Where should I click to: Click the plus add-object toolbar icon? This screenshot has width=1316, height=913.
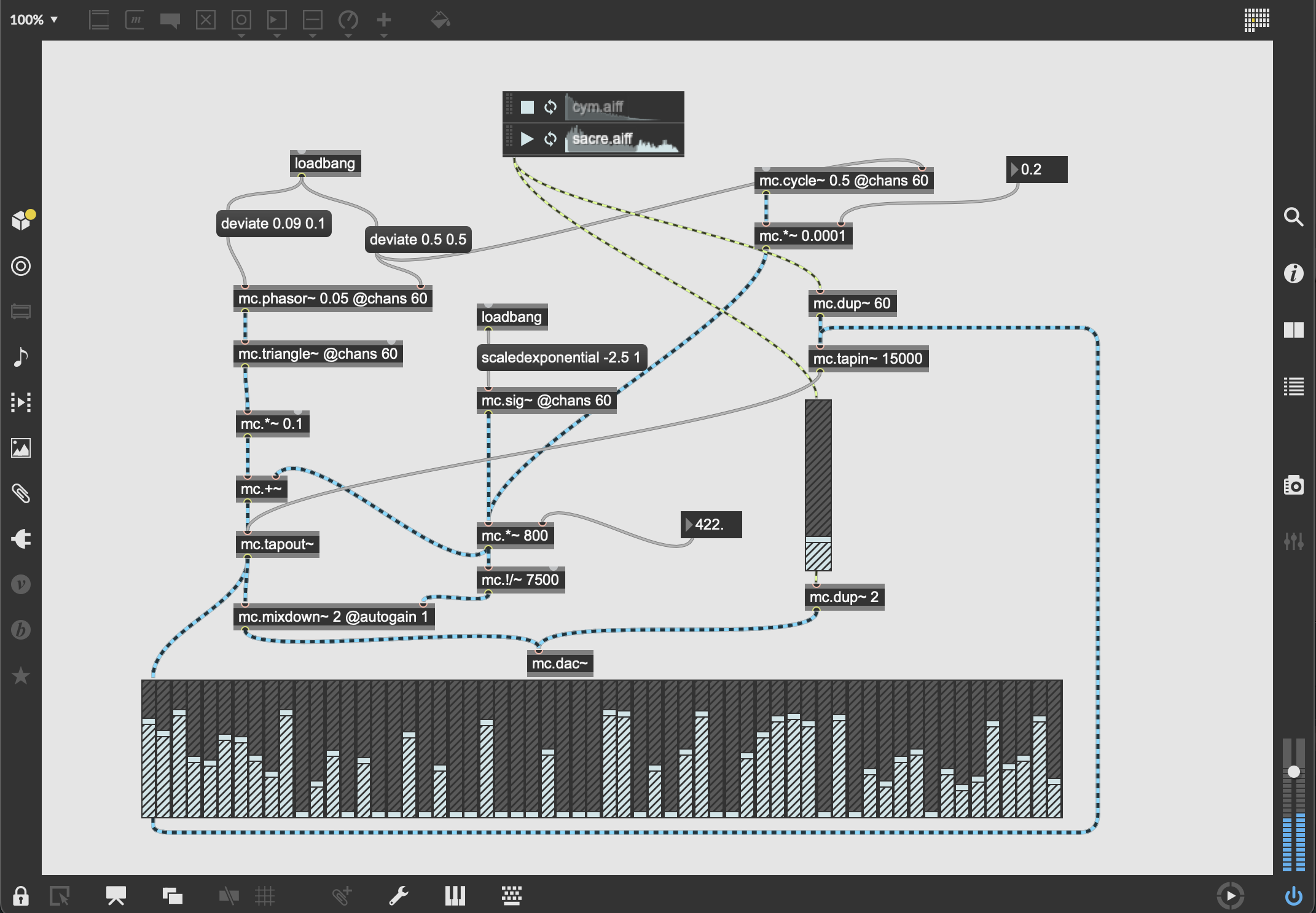[384, 20]
